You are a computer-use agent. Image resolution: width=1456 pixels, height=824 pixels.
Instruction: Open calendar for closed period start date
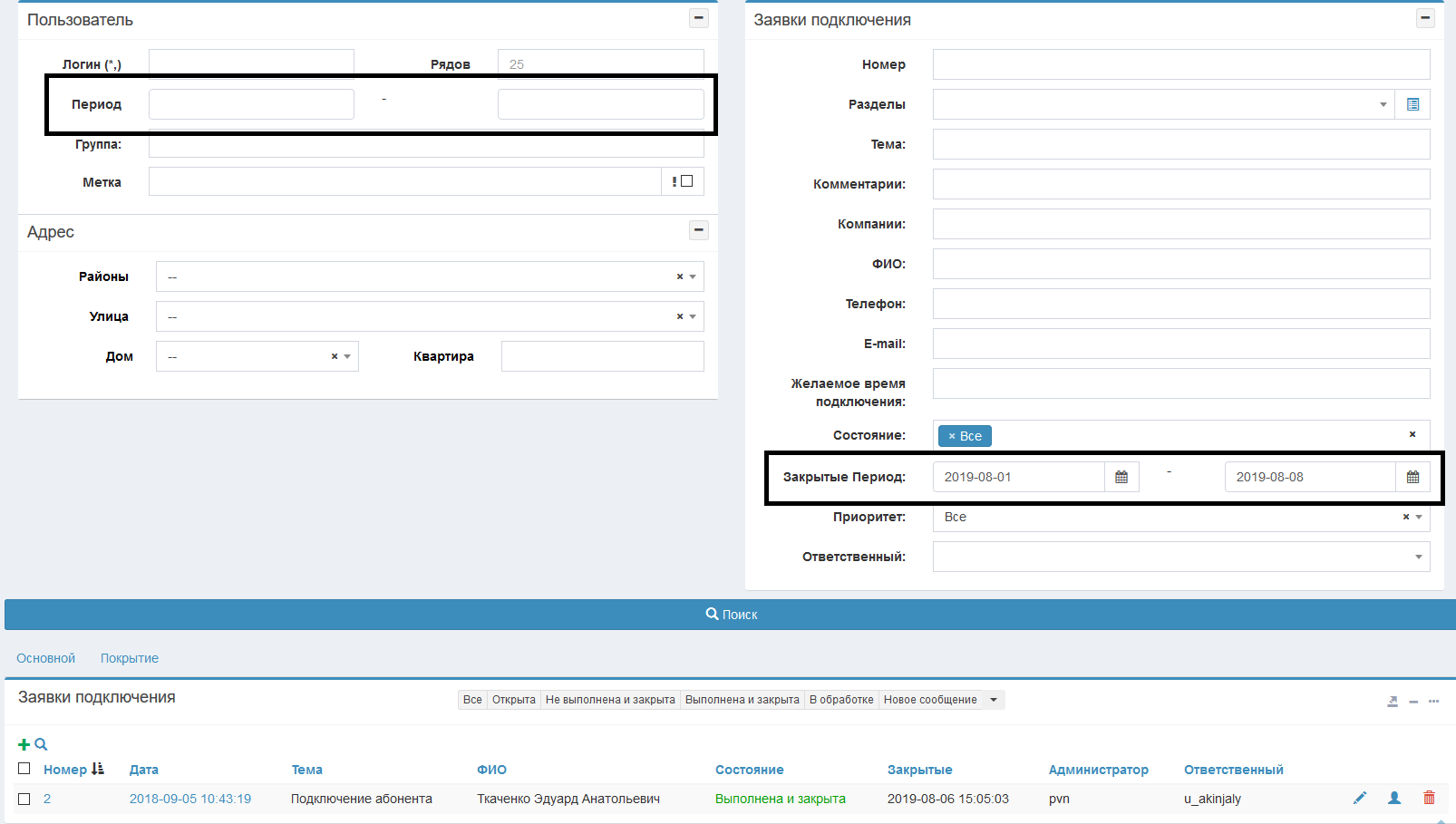point(1121,477)
